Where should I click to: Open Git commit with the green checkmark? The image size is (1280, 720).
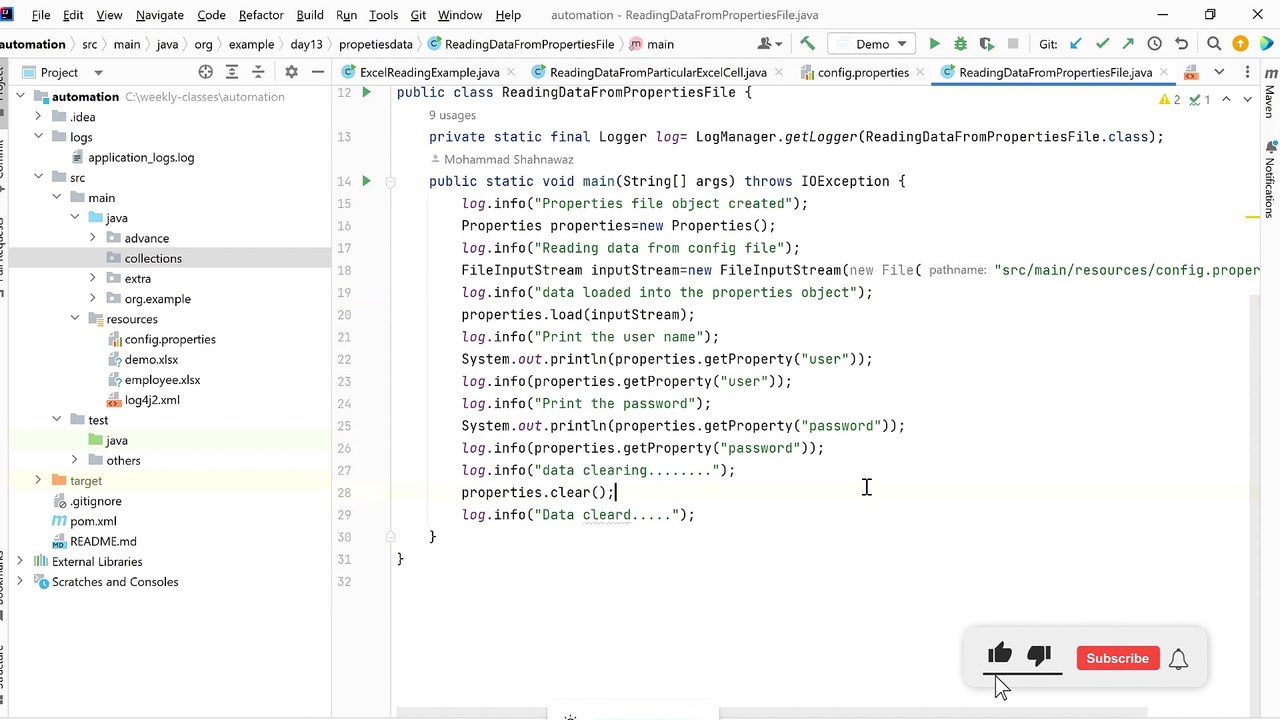(x=1102, y=44)
